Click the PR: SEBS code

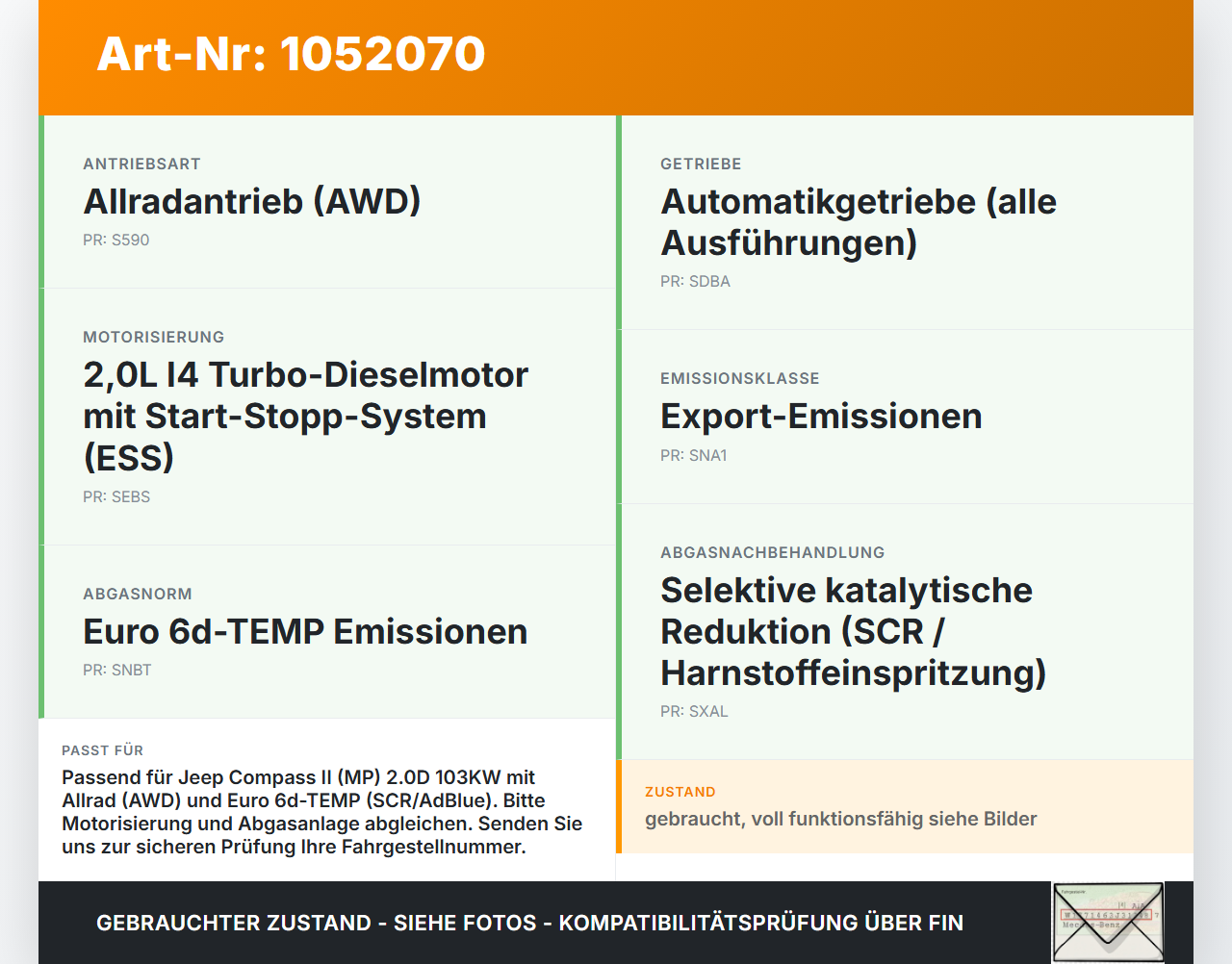click(x=116, y=496)
